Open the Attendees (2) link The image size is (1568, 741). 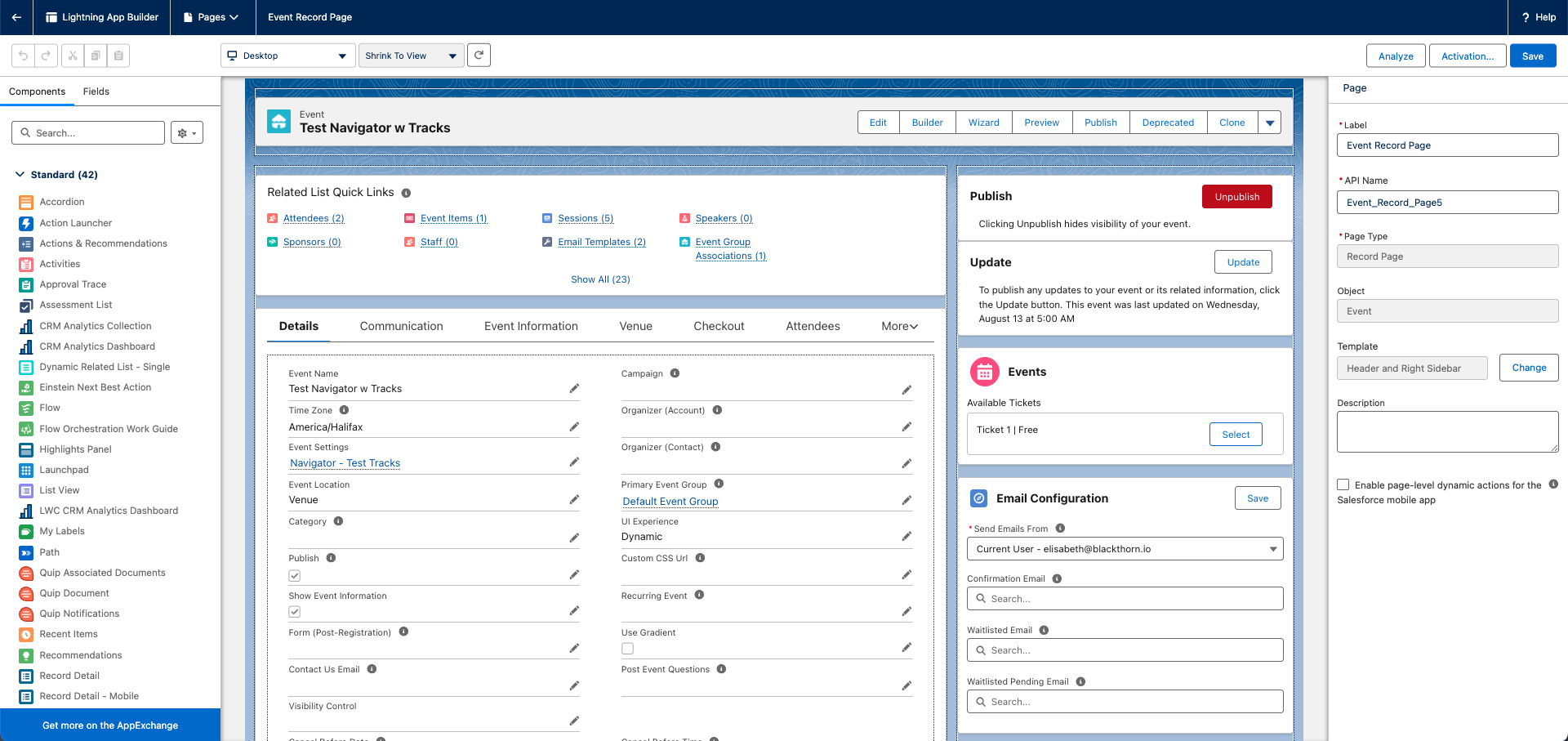click(314, 218)
